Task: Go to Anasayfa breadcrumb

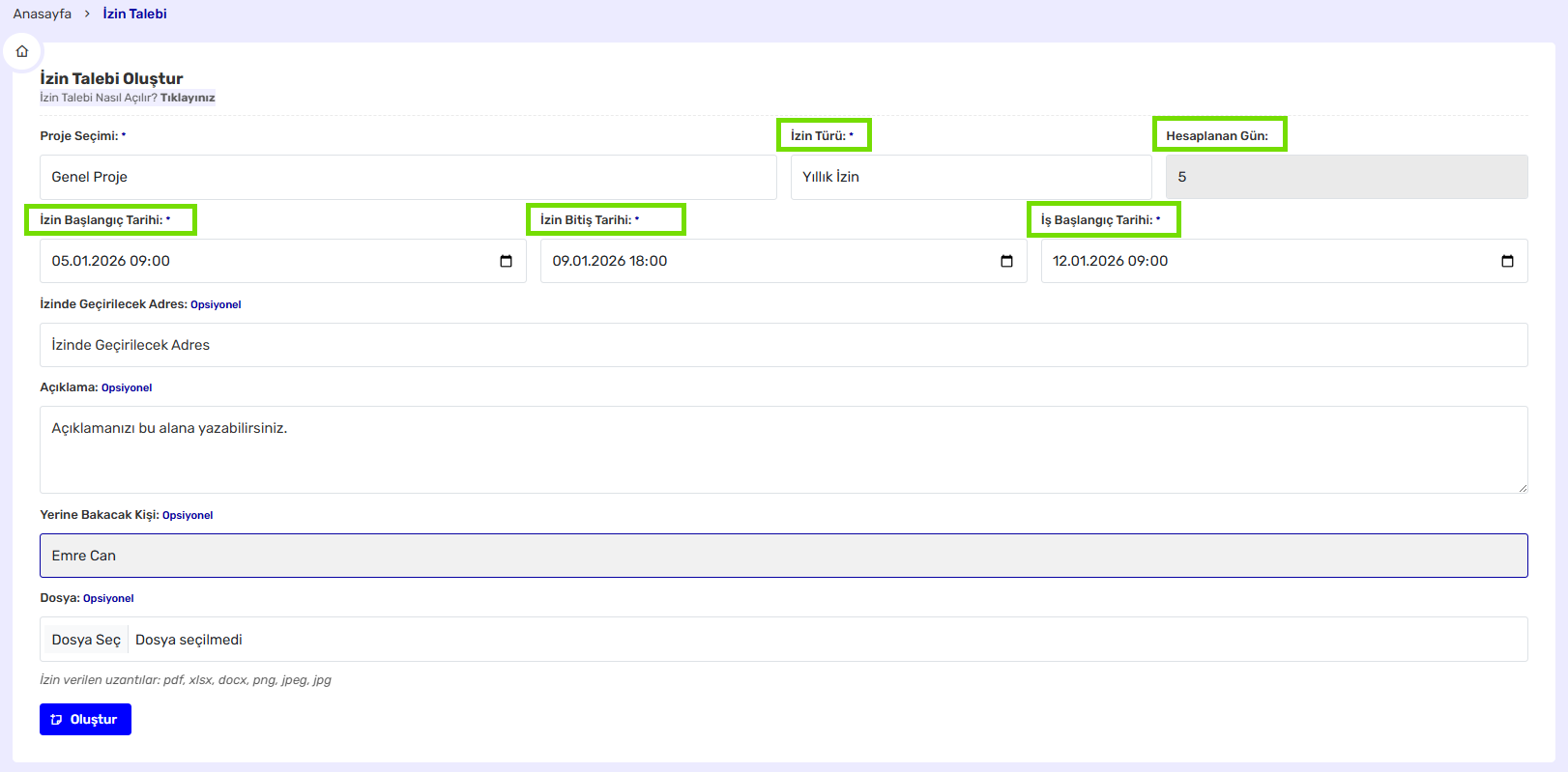Action: [43, 14]
